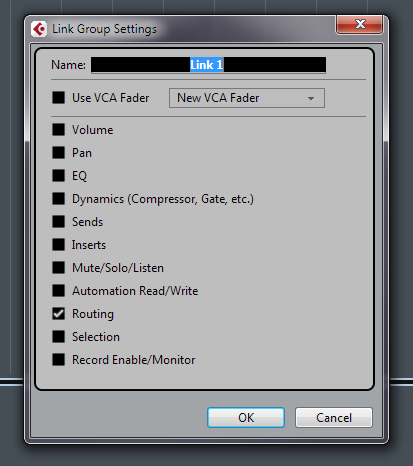Enable the Use VCA Fader checkbox

tap(58, 98)
